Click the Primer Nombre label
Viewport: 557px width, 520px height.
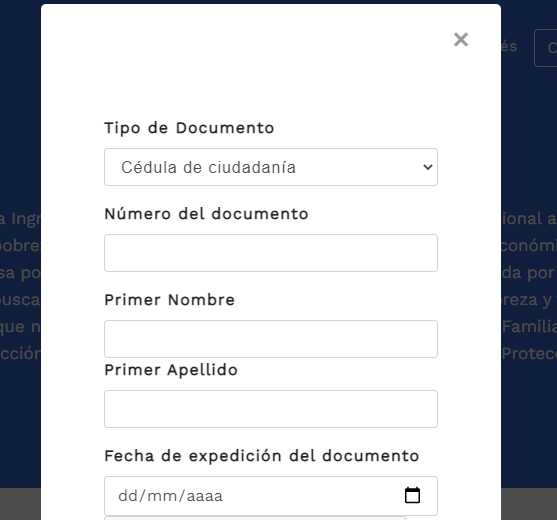tap(169, 300)
